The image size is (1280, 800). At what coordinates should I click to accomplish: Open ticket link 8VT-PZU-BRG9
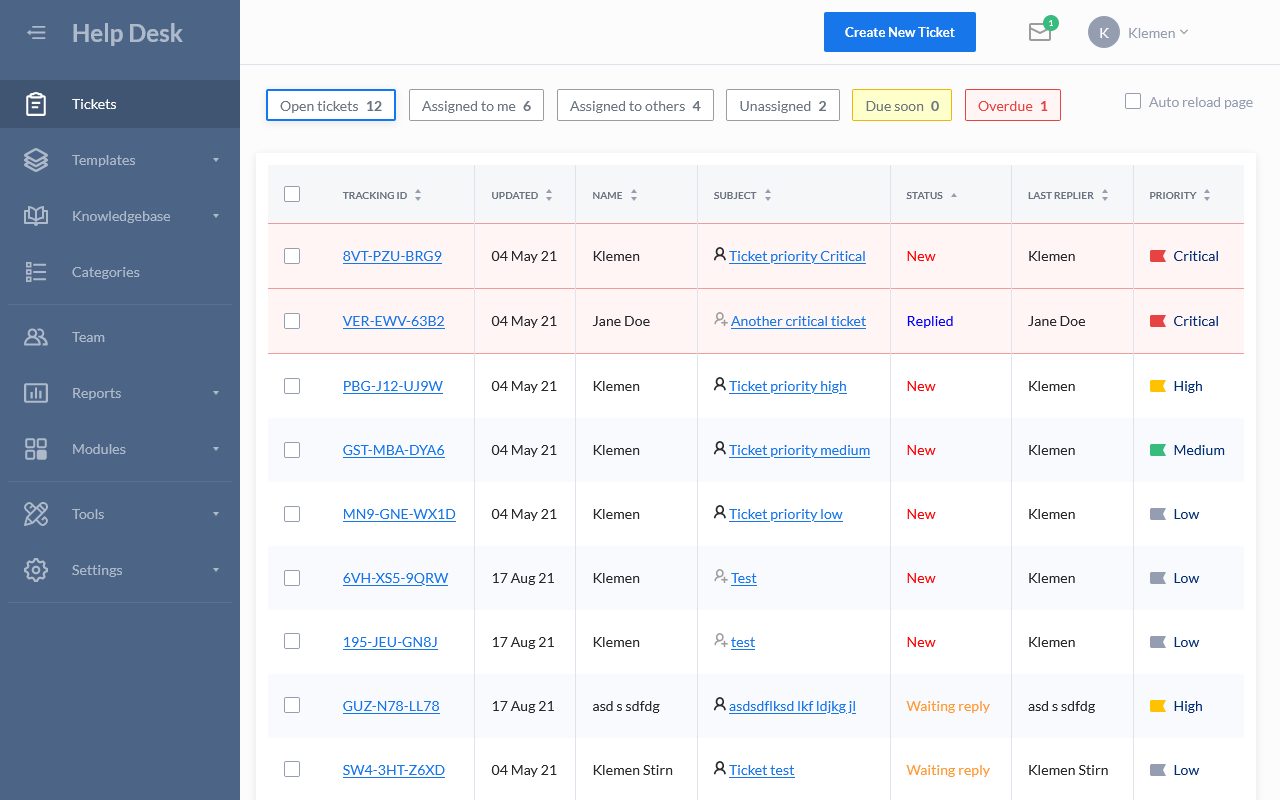392,256
